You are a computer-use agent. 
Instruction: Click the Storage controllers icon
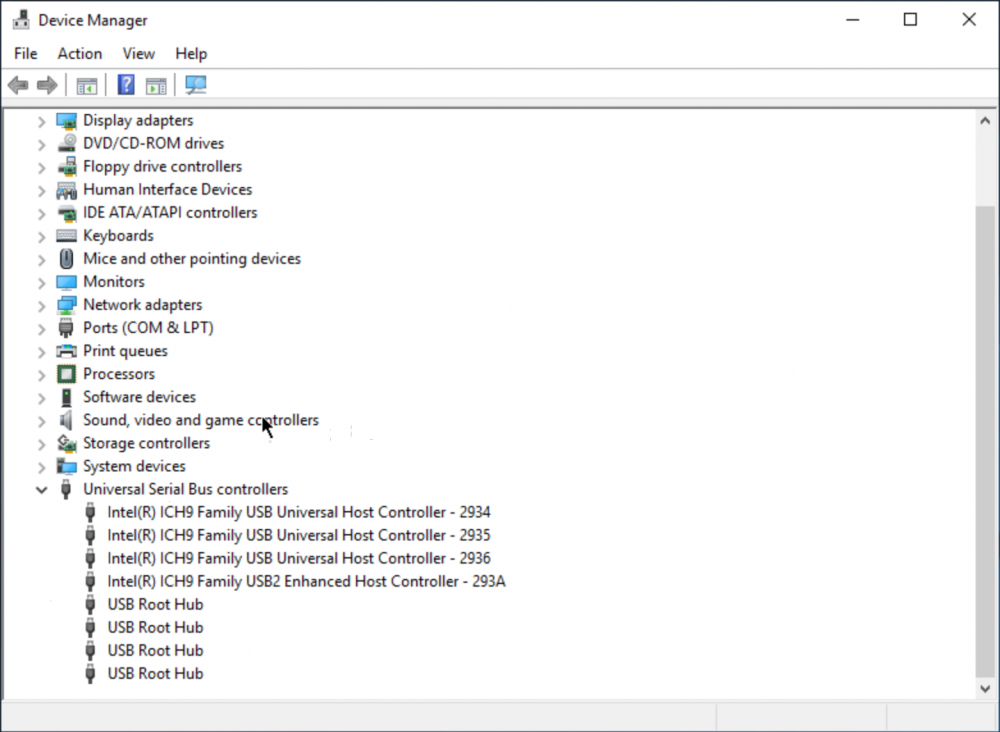click(x=66, y=443)
